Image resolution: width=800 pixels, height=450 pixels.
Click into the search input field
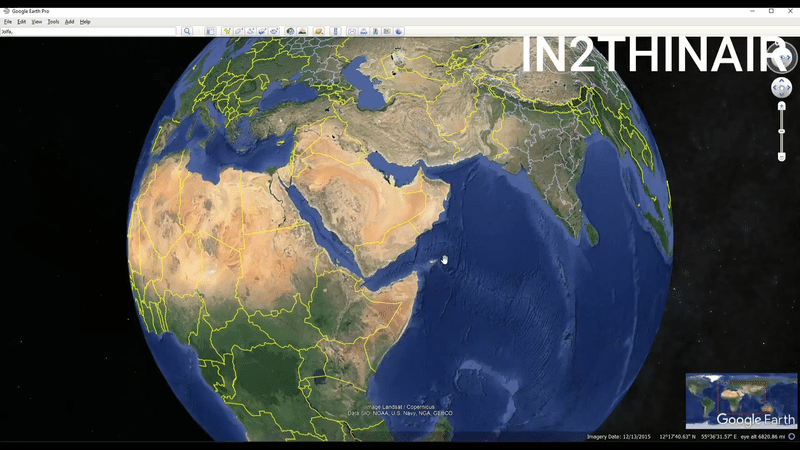click(x=88, y=32)
